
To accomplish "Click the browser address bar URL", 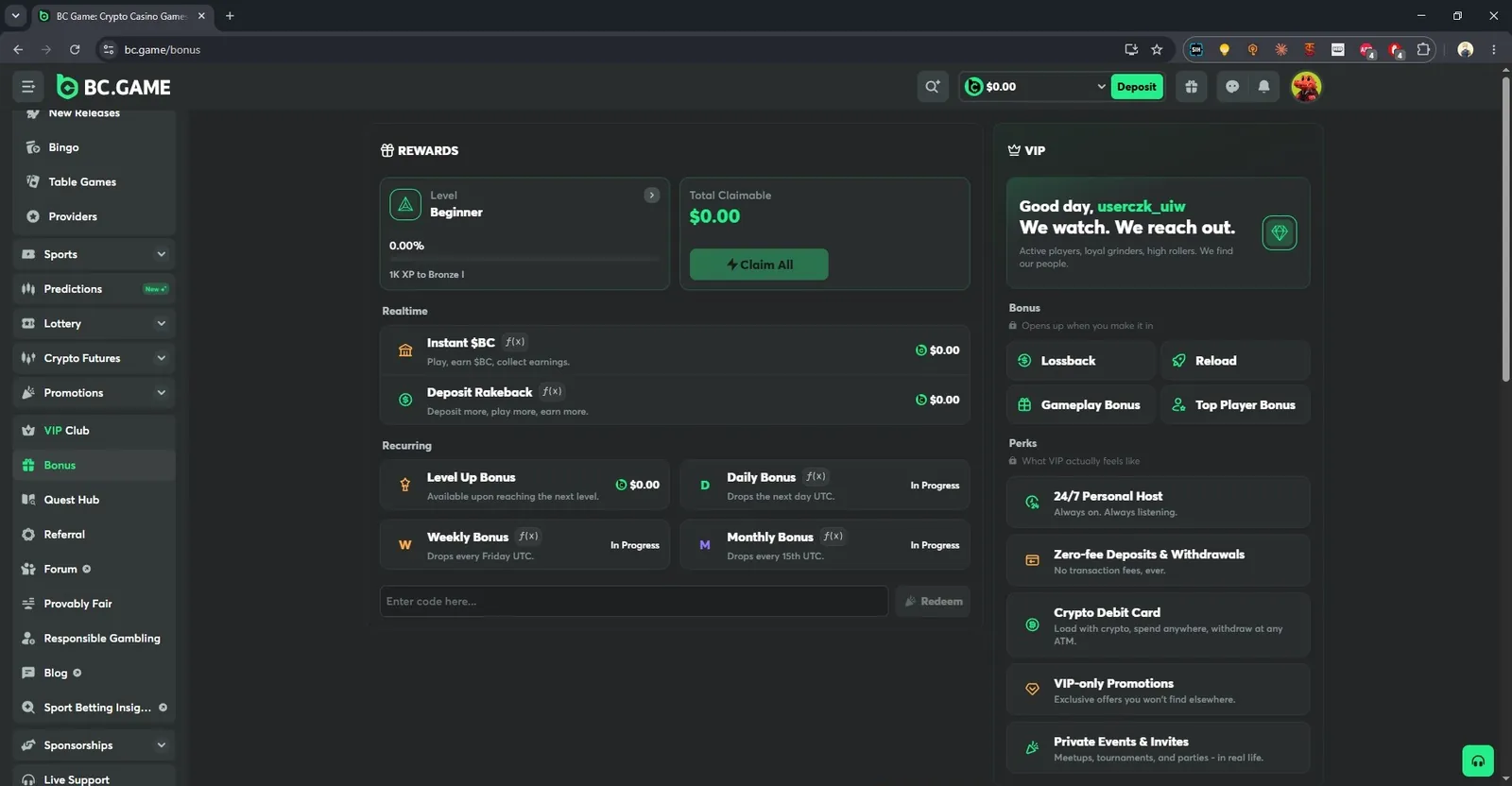I will pos(163,49).
